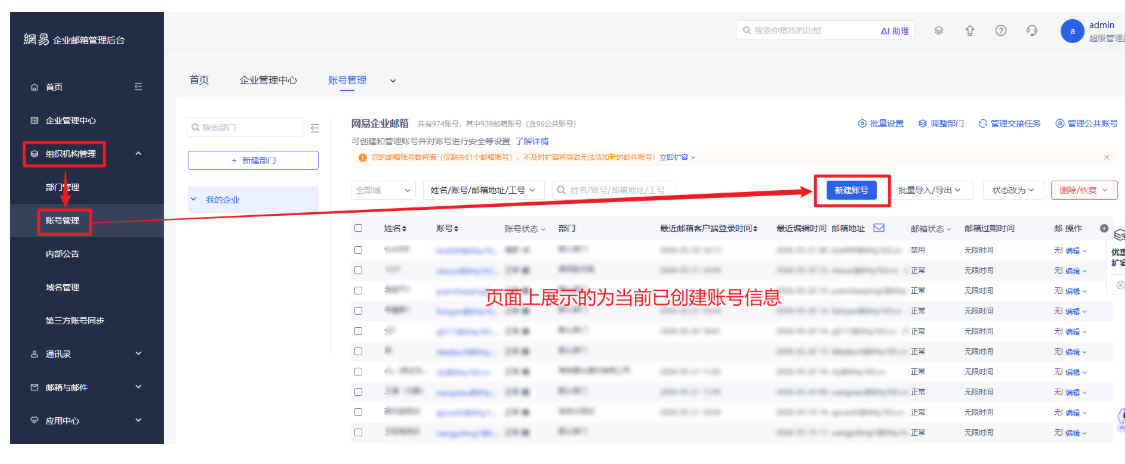
Task: Click the 管理公共账号 person icon
Action: coord(1060,123)
